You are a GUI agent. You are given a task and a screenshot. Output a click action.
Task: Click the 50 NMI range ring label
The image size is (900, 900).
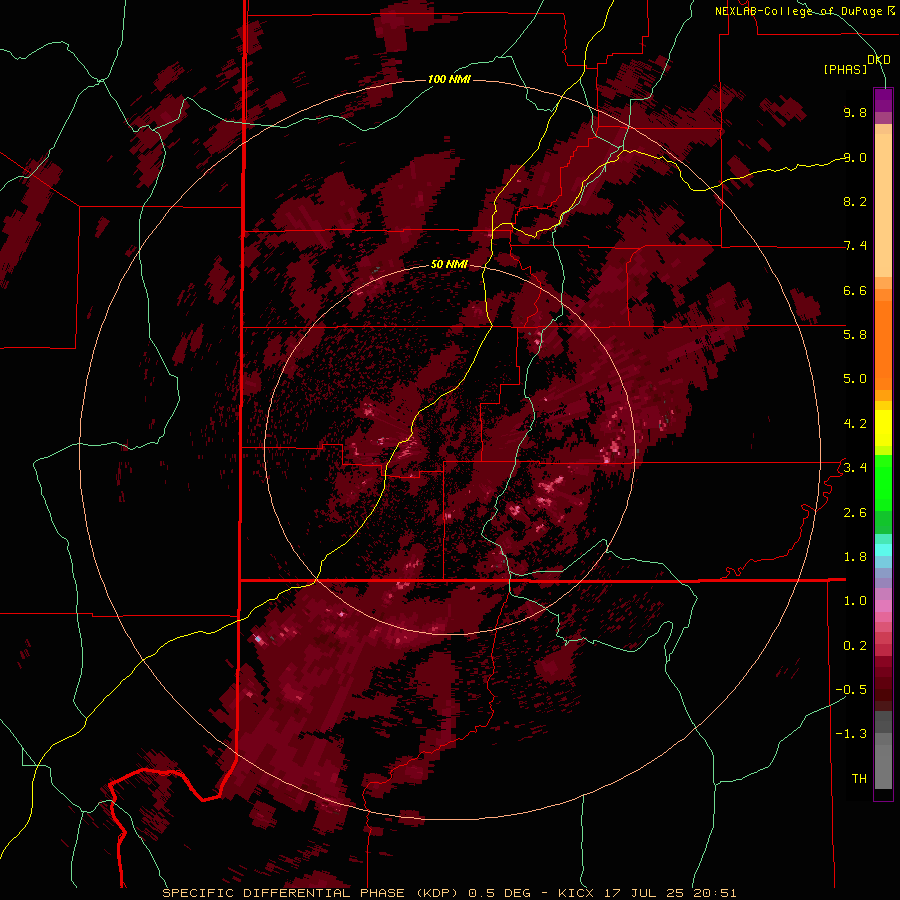click(x=449, y=264)
